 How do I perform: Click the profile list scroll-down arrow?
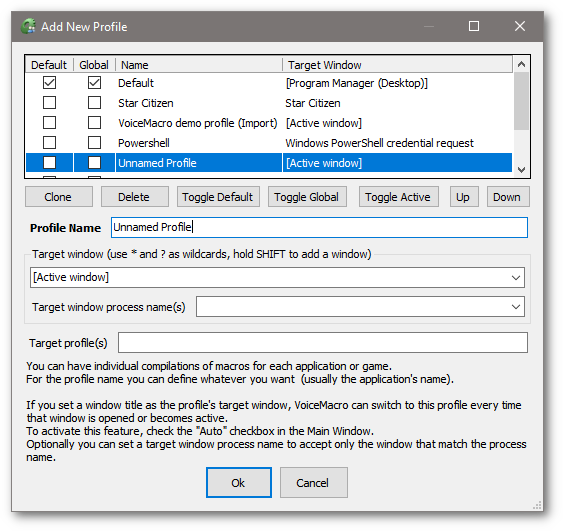pos(521,169)
